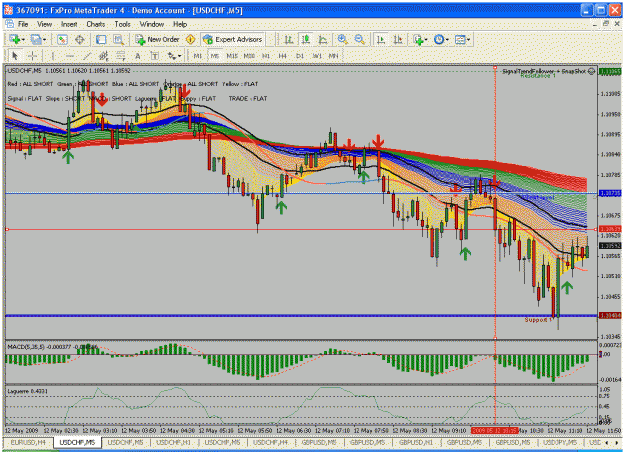Screen dimensions: 625x452
Task: Expand the arrows tool dropdown
Action: [x=179, y=56]
